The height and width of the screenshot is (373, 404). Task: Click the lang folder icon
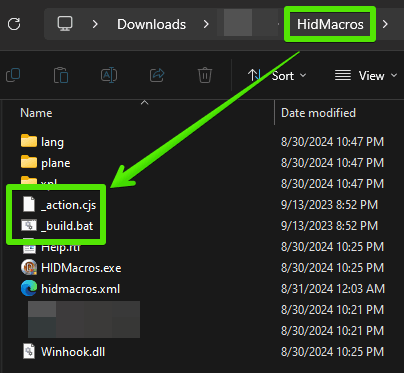[x=29, y=141]
